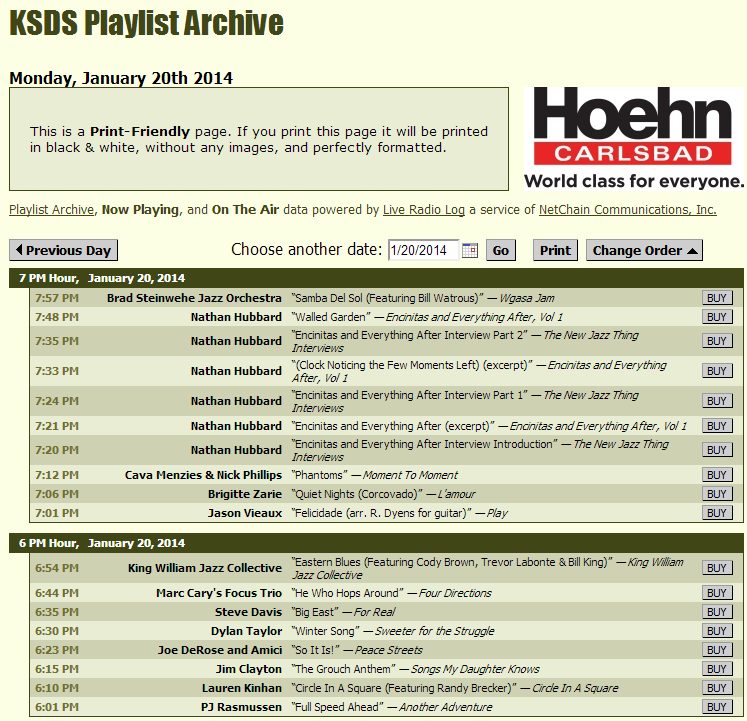
Task: Click the 6:54 PM timestamp
Action: [57, 568]
